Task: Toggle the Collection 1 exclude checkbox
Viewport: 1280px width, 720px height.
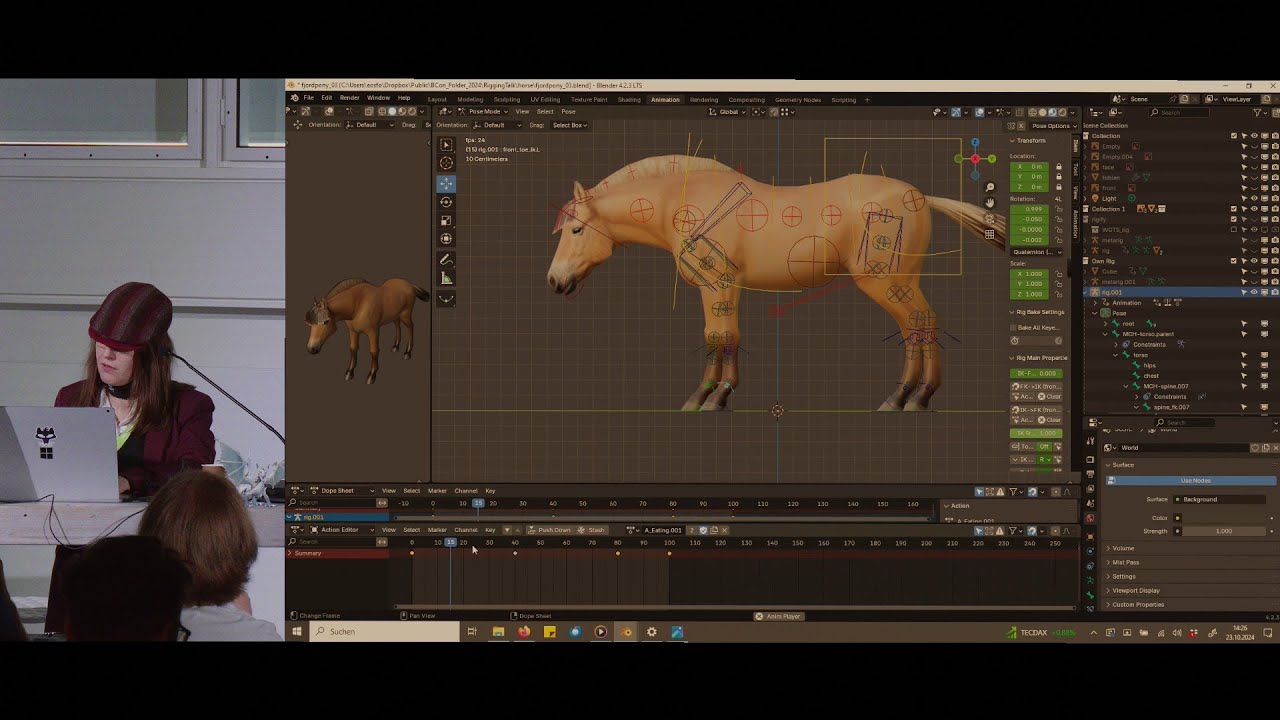Action: click(x=1233, y=209)
